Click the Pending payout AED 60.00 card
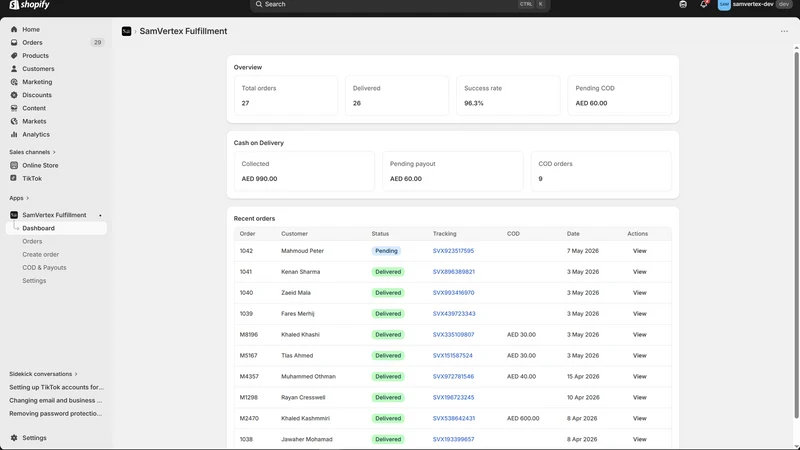 click(x=453, y=171)
